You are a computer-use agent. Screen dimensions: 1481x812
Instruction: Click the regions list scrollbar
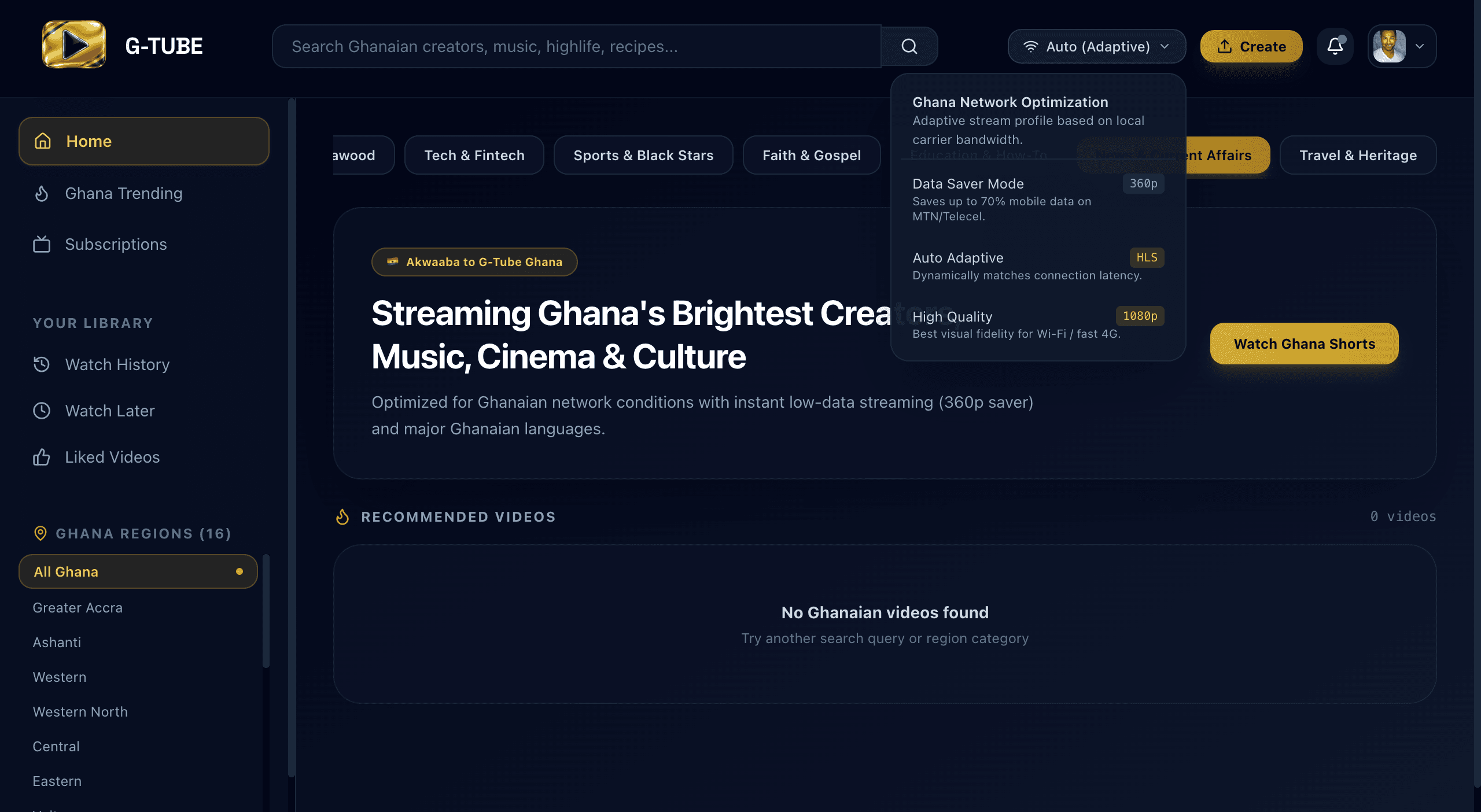pyautogui.click(x=266, y=611)
